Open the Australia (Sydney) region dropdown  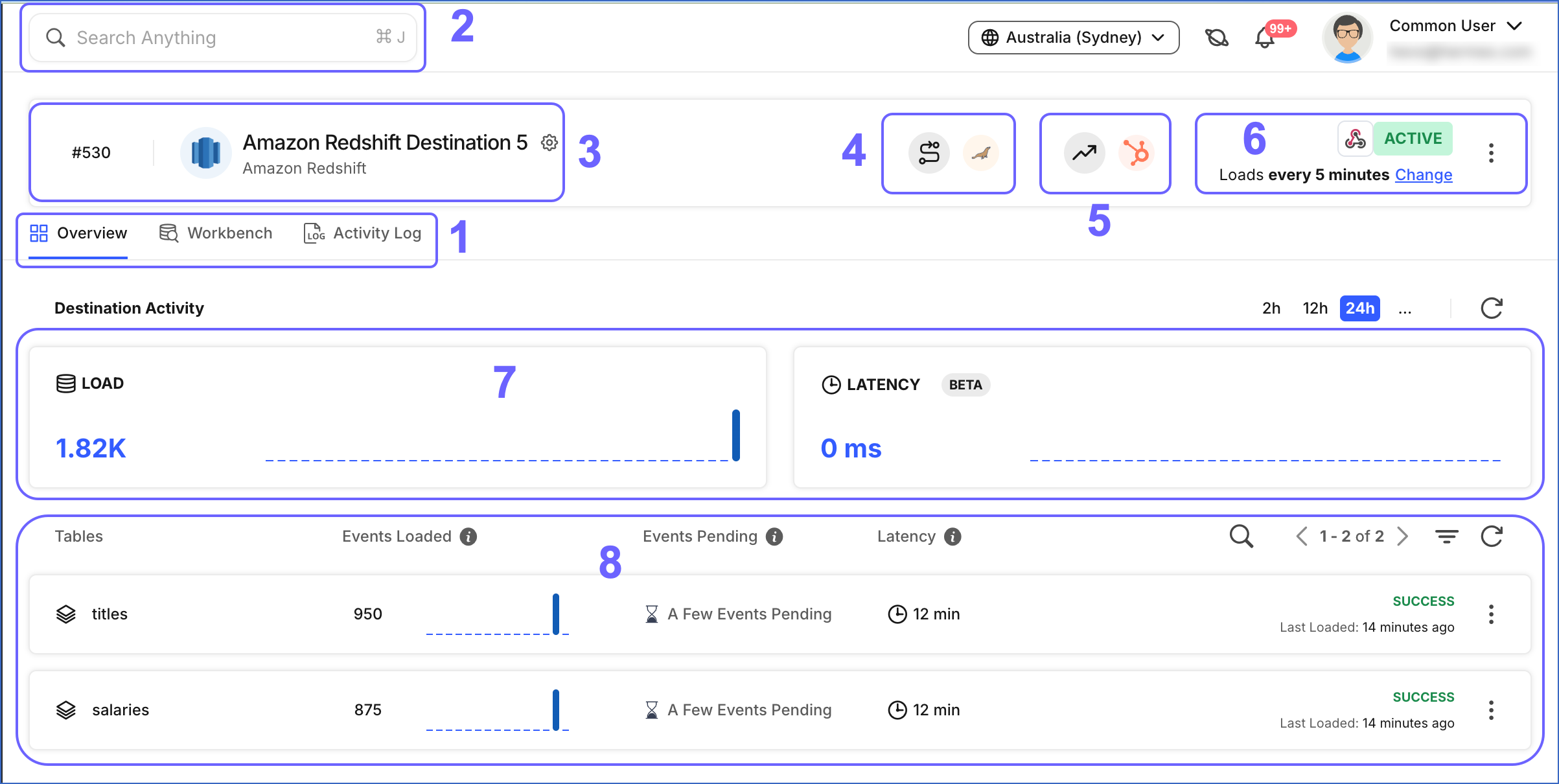1074,38
